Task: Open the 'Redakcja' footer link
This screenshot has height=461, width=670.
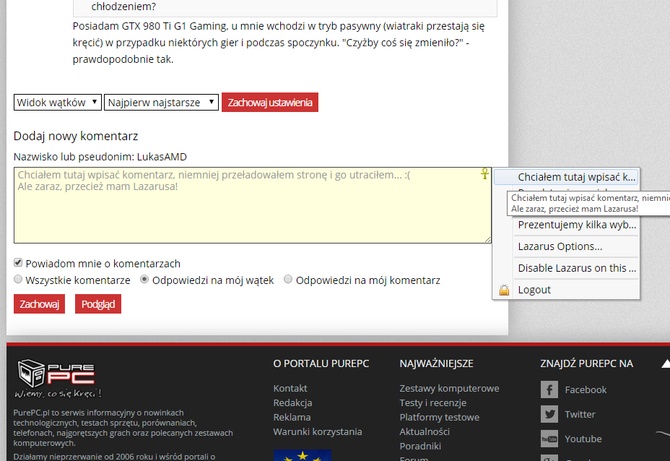Action: click(293, 403)
